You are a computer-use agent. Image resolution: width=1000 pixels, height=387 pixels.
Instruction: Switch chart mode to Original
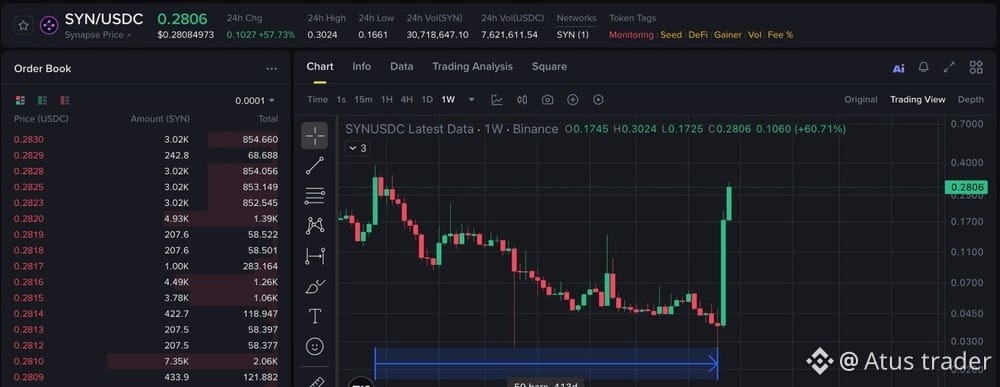(861, 99)
